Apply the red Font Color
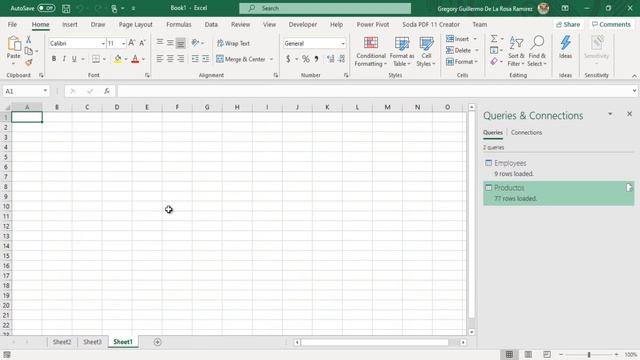Viewport: 640px width, 360px height. click(135, 59)
